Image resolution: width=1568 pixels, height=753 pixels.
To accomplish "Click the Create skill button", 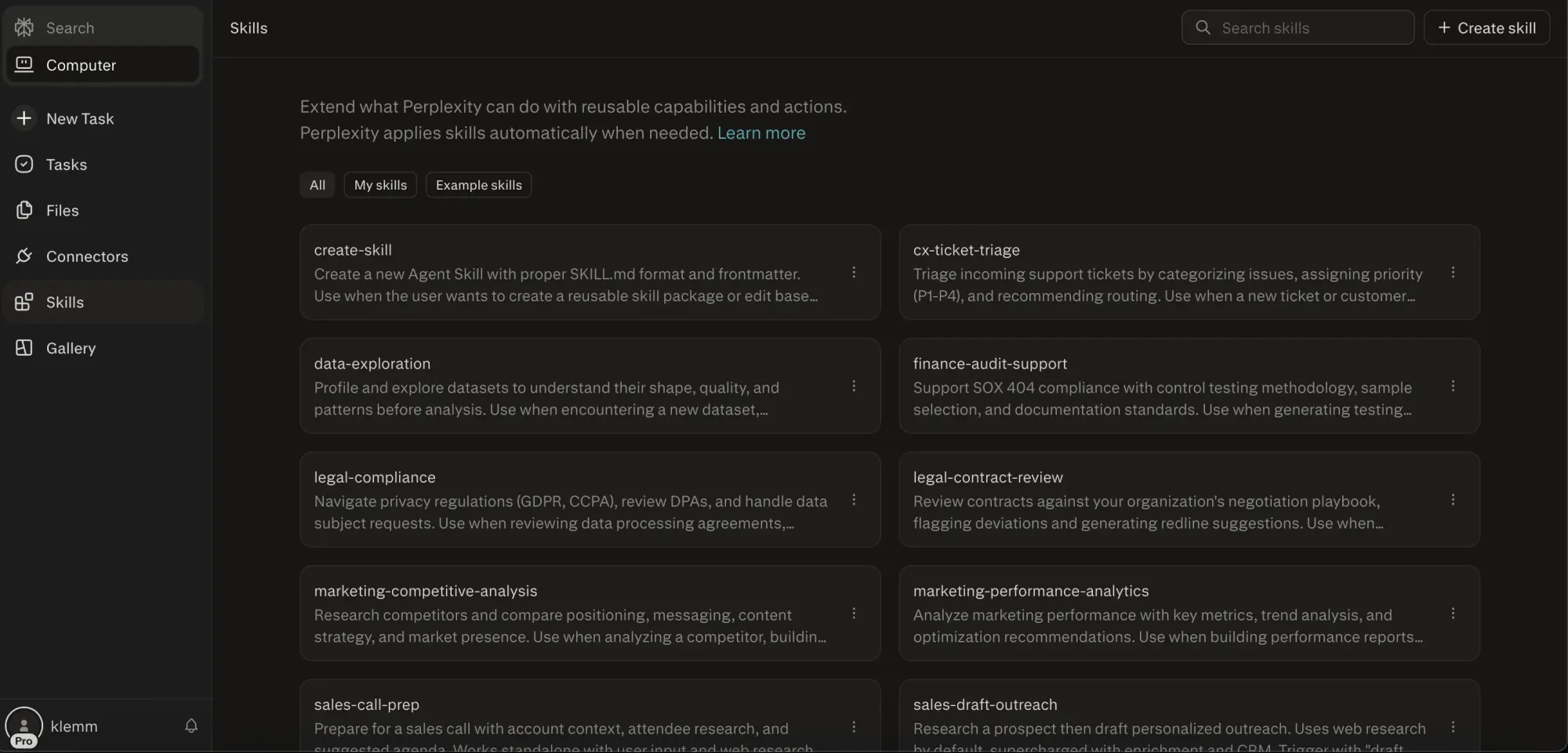I will pos(1486,28).
